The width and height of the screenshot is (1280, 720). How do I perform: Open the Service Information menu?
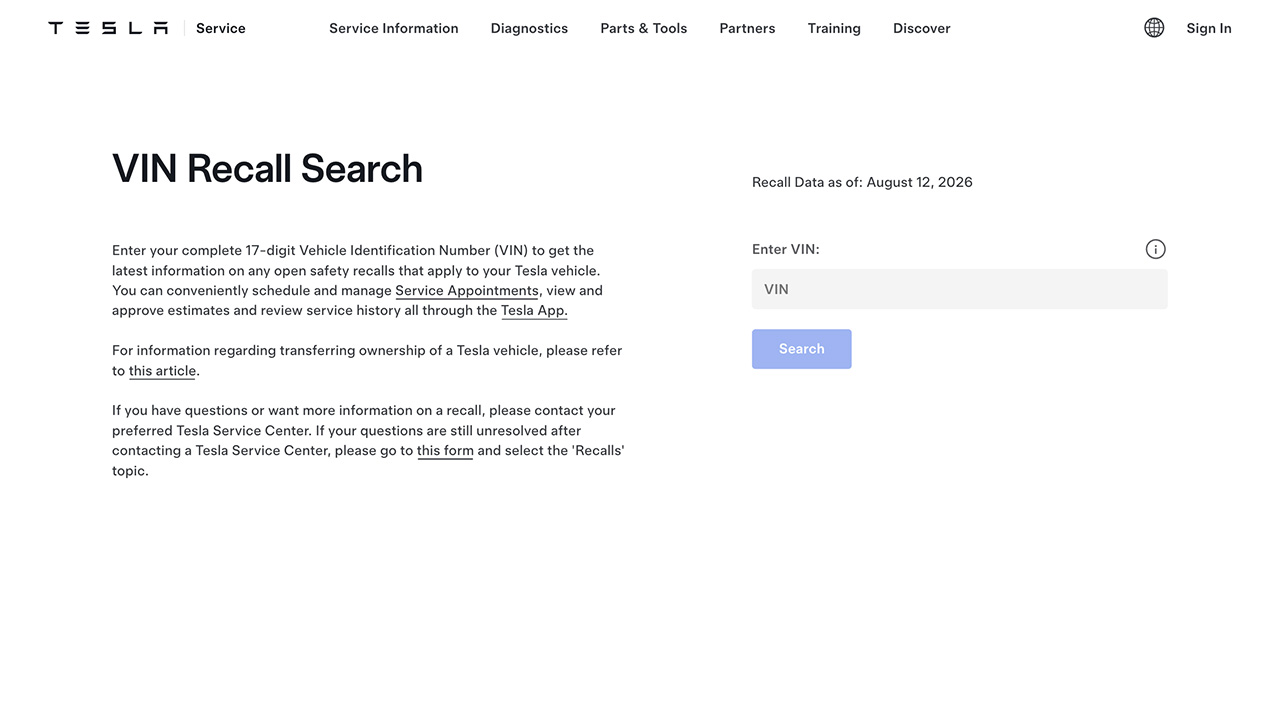coord(394,28)
